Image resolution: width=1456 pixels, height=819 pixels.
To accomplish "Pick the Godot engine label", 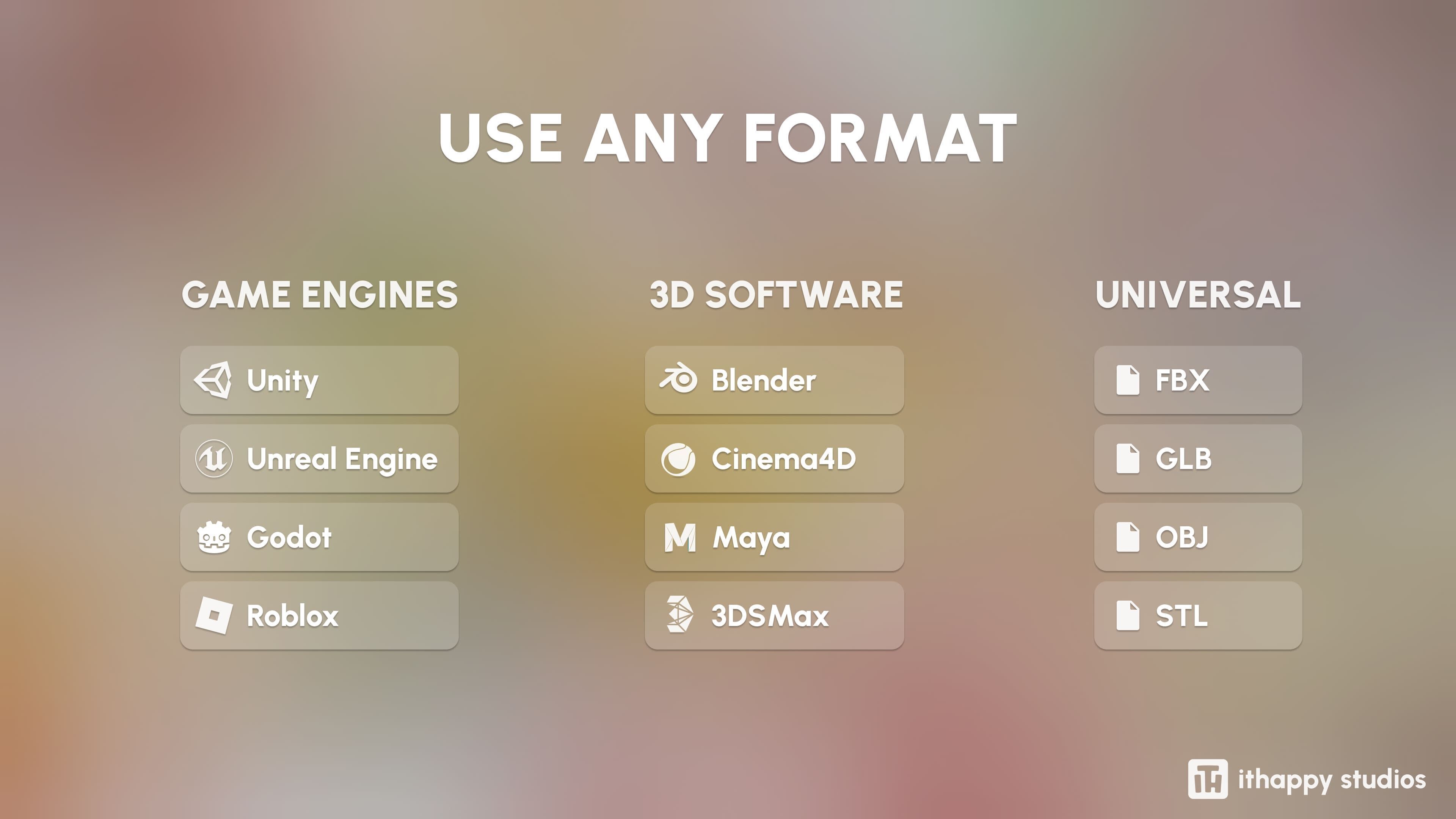I will [x=289, y=537].
